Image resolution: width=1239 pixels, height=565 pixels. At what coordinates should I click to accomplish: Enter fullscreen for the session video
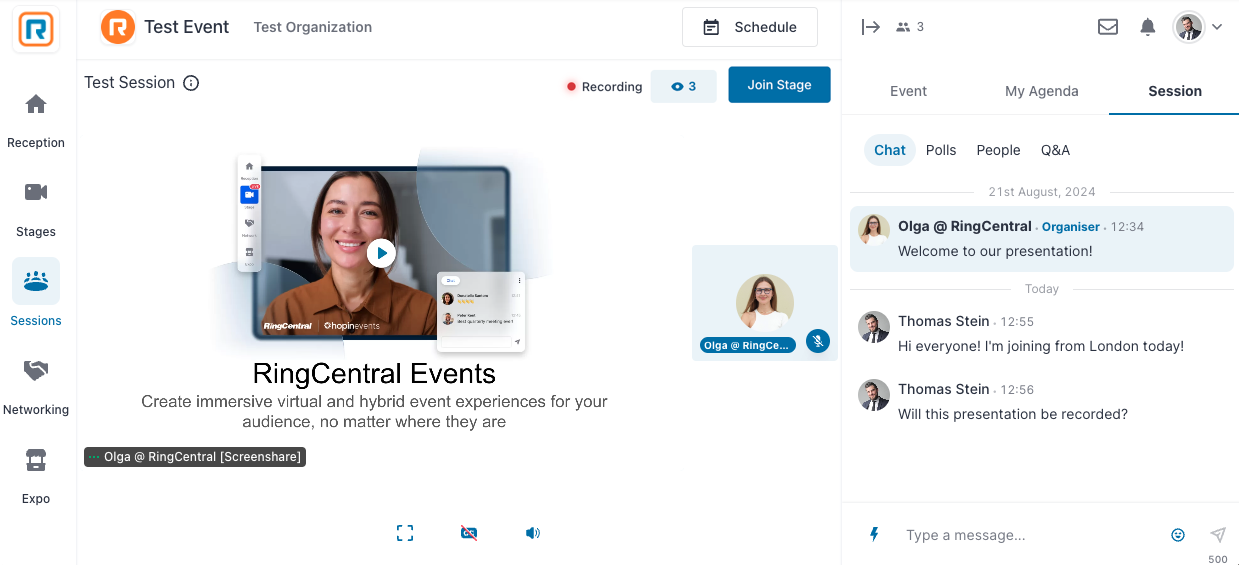[405, 533]
